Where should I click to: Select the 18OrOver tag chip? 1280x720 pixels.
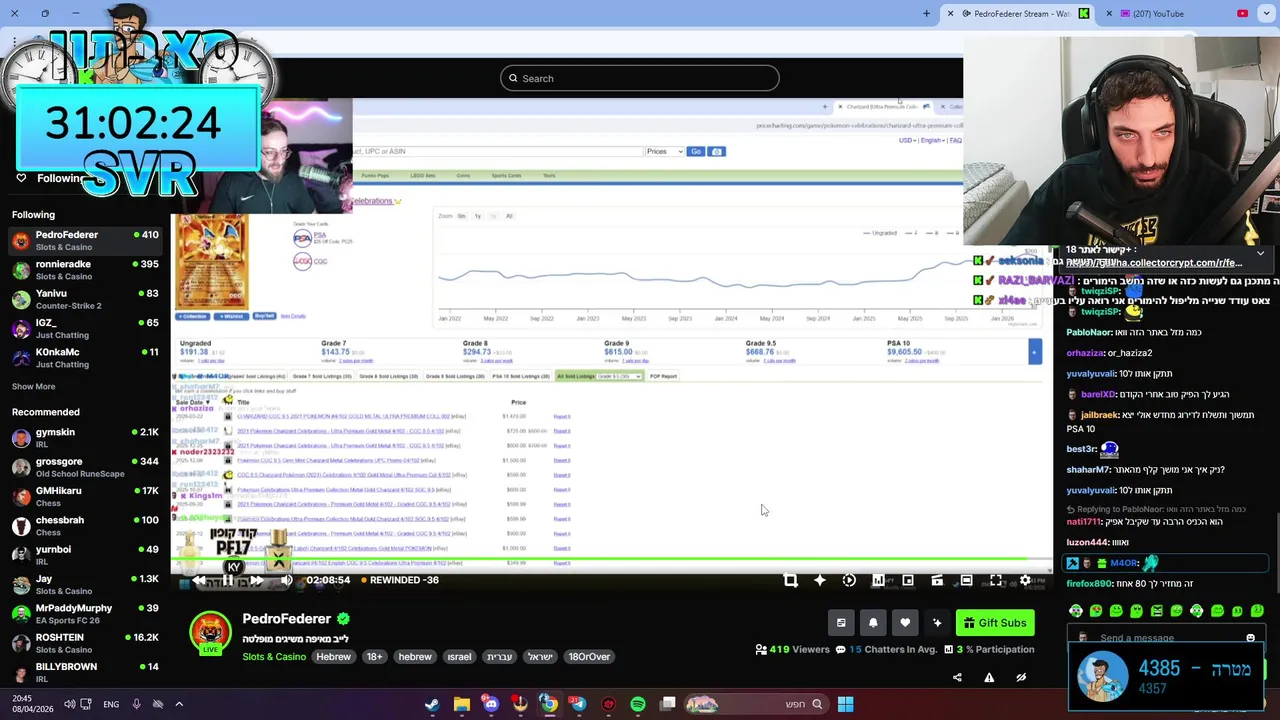click(589, 657)
